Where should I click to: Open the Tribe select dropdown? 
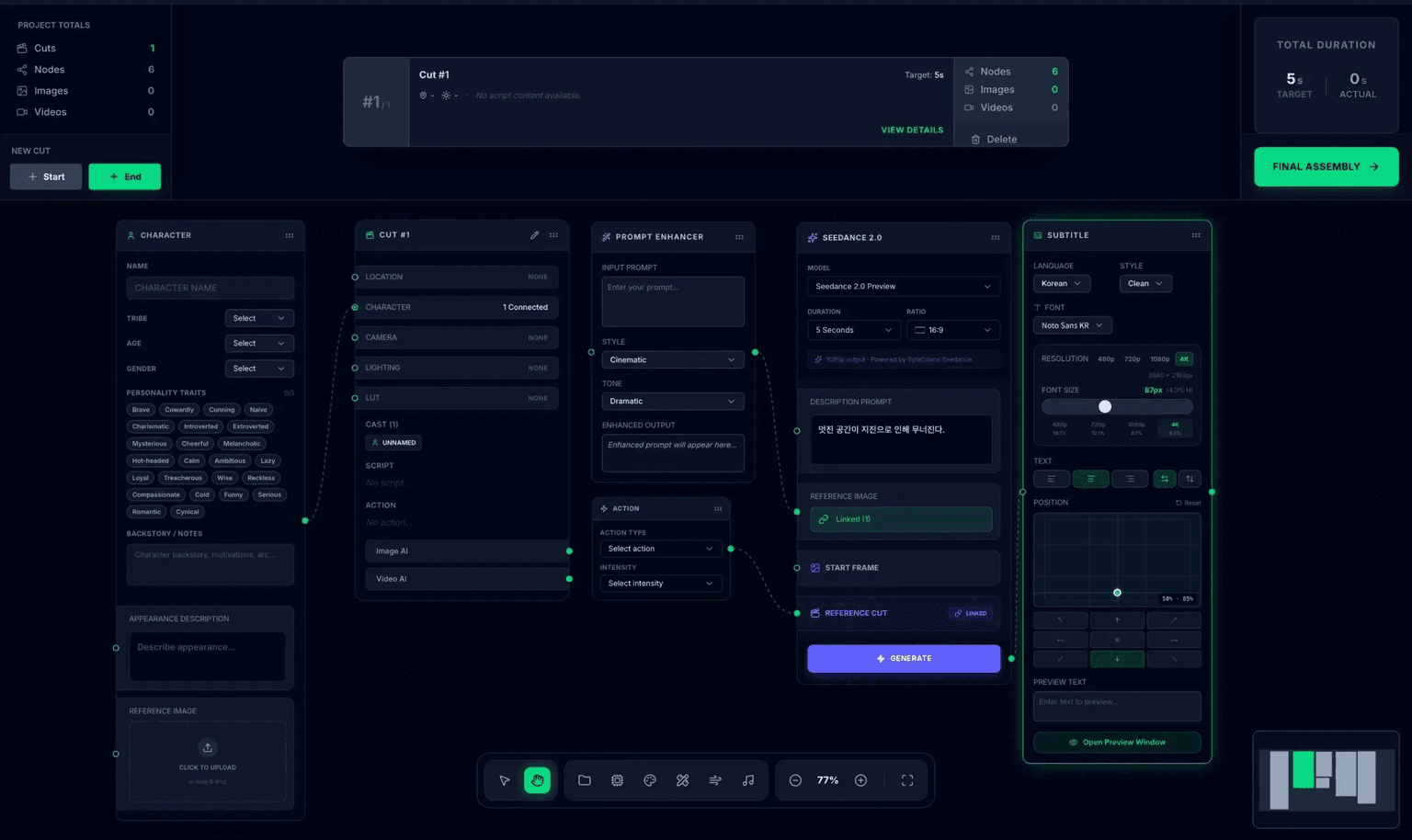tap(259, 318)
